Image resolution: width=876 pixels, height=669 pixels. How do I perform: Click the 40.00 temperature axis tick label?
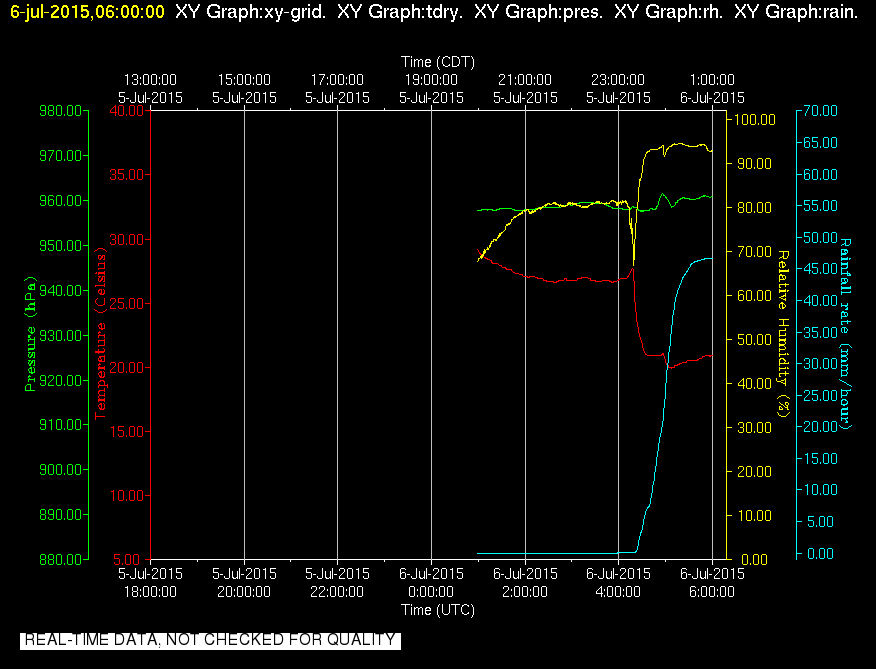click(127, 111)
